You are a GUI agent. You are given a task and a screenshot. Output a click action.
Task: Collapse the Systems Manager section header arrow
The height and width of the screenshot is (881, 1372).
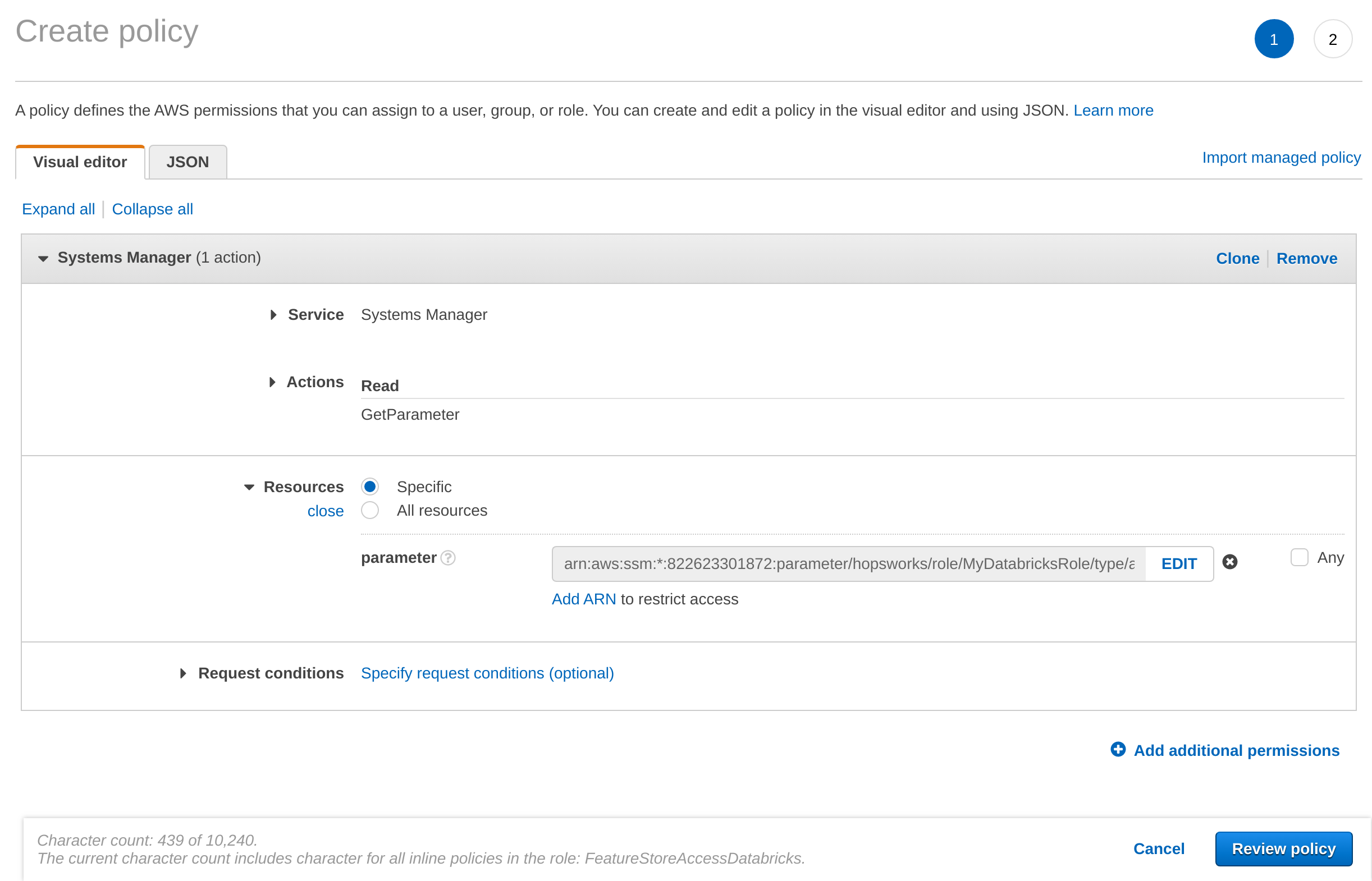click(x=43, y=259)
